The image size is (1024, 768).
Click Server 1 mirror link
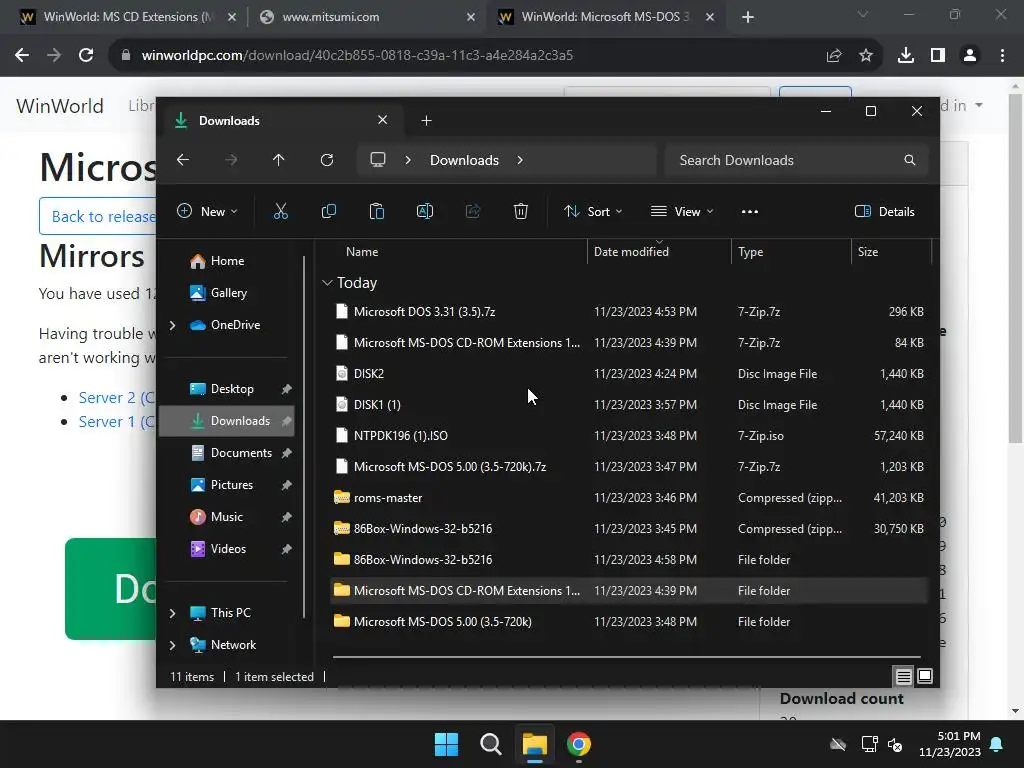coord(117,422)
